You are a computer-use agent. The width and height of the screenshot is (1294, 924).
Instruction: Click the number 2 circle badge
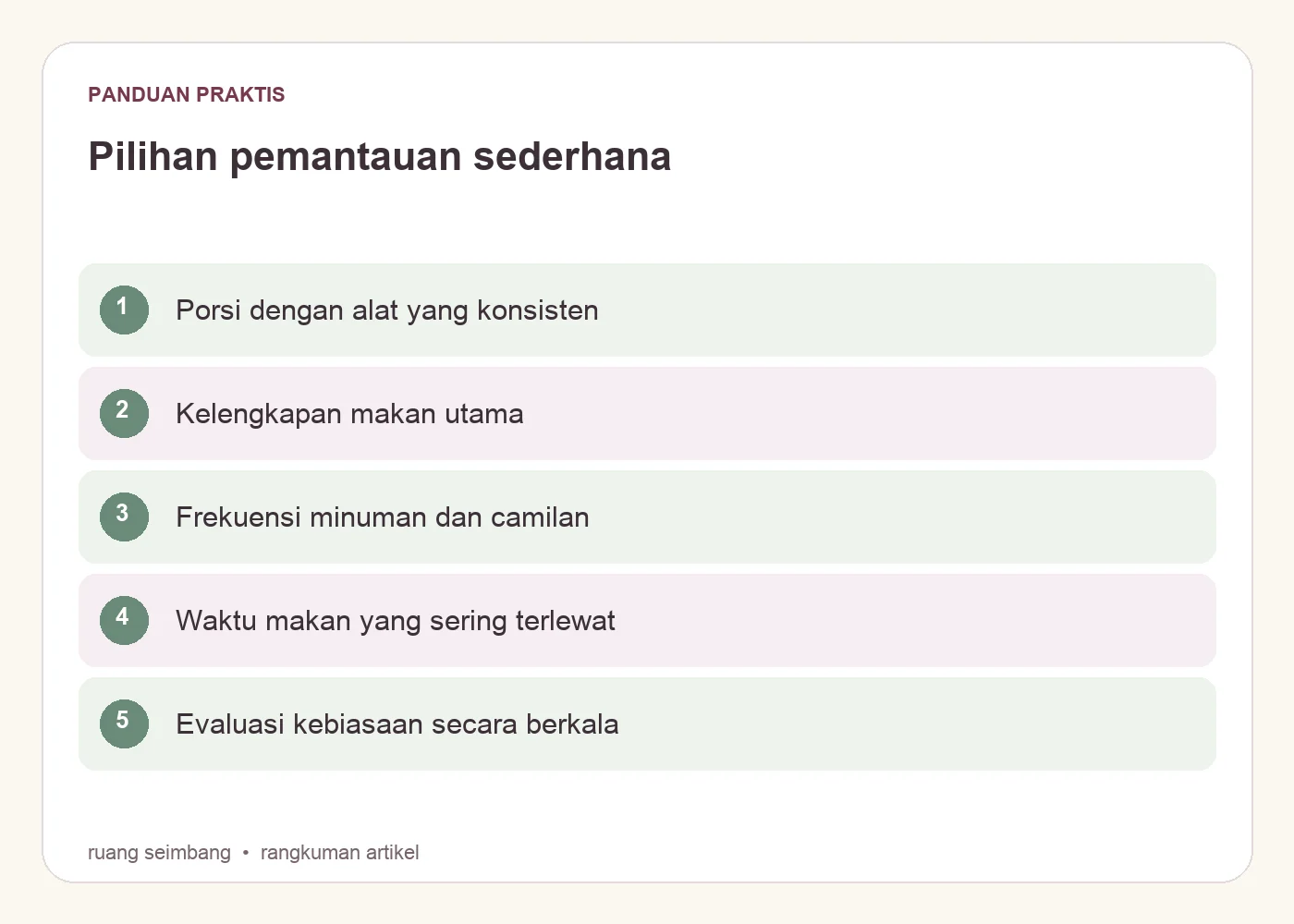[124, 413]
